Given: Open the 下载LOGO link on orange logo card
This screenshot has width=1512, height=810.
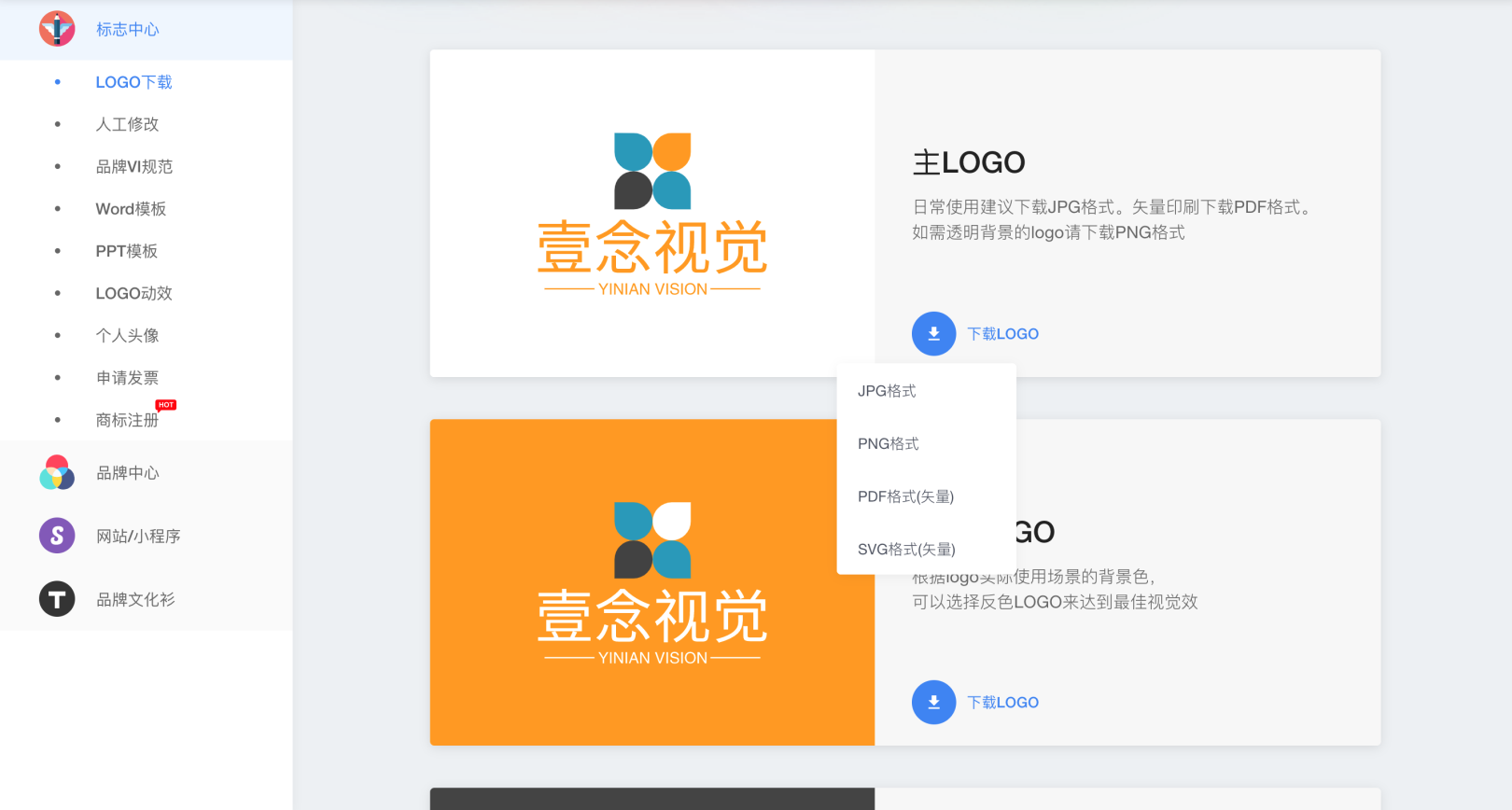Looking at the screenshot, I should pos(1002,703).
